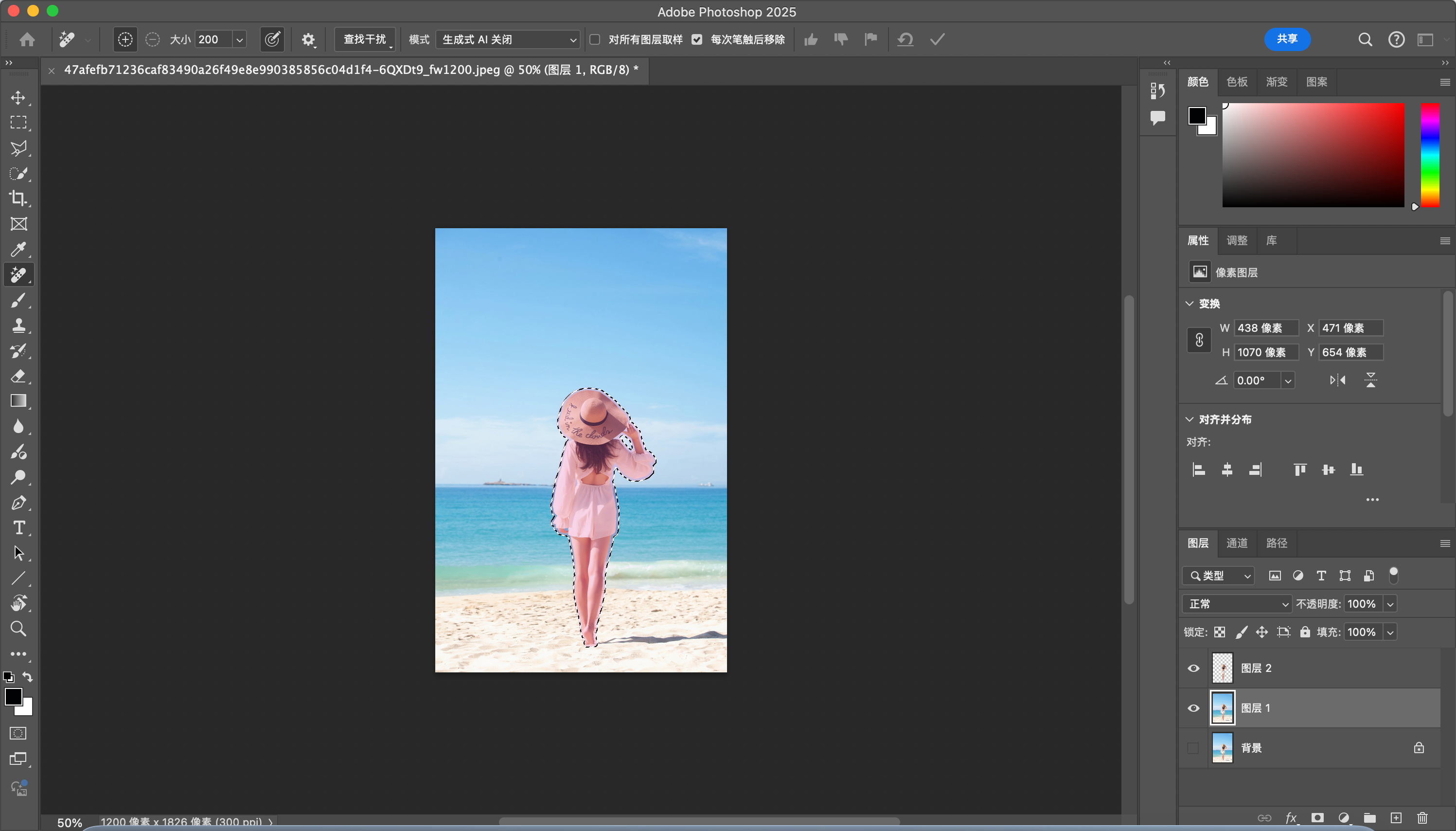
Task: Switch to the 通道 tab
Action: [1237, 543]
